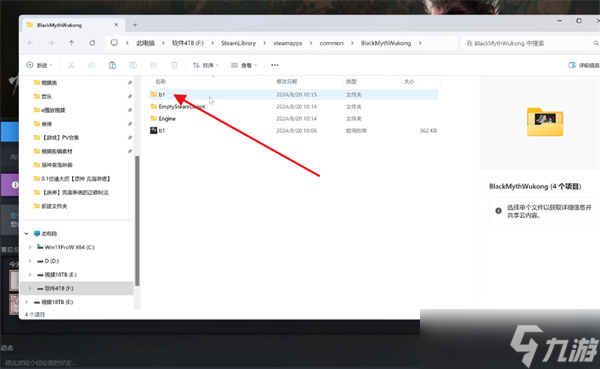Refresh the current folder view
The image size is (600, 369).
[92, 43]
